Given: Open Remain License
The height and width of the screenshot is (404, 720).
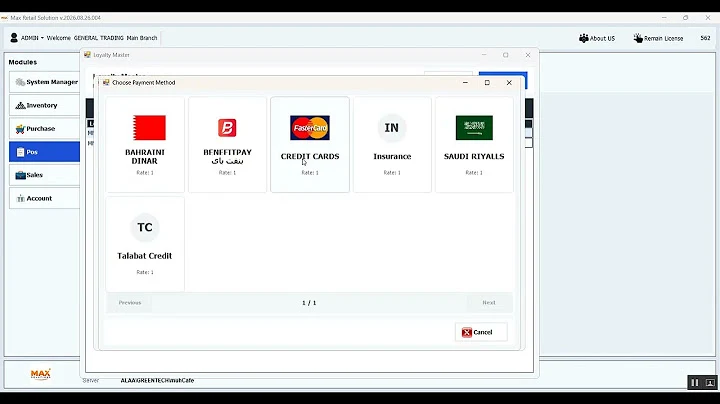Looking at the screenshot, I should point(658,39).
